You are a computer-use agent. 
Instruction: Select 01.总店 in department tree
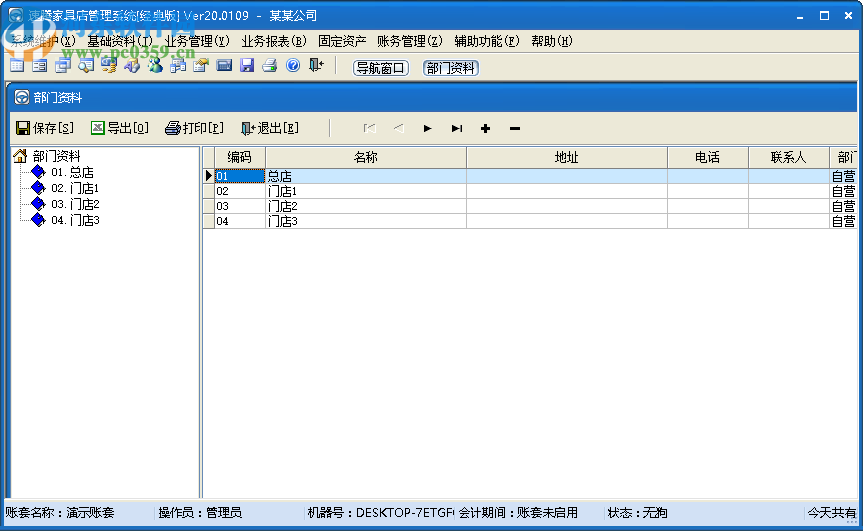tap(73, 172)
